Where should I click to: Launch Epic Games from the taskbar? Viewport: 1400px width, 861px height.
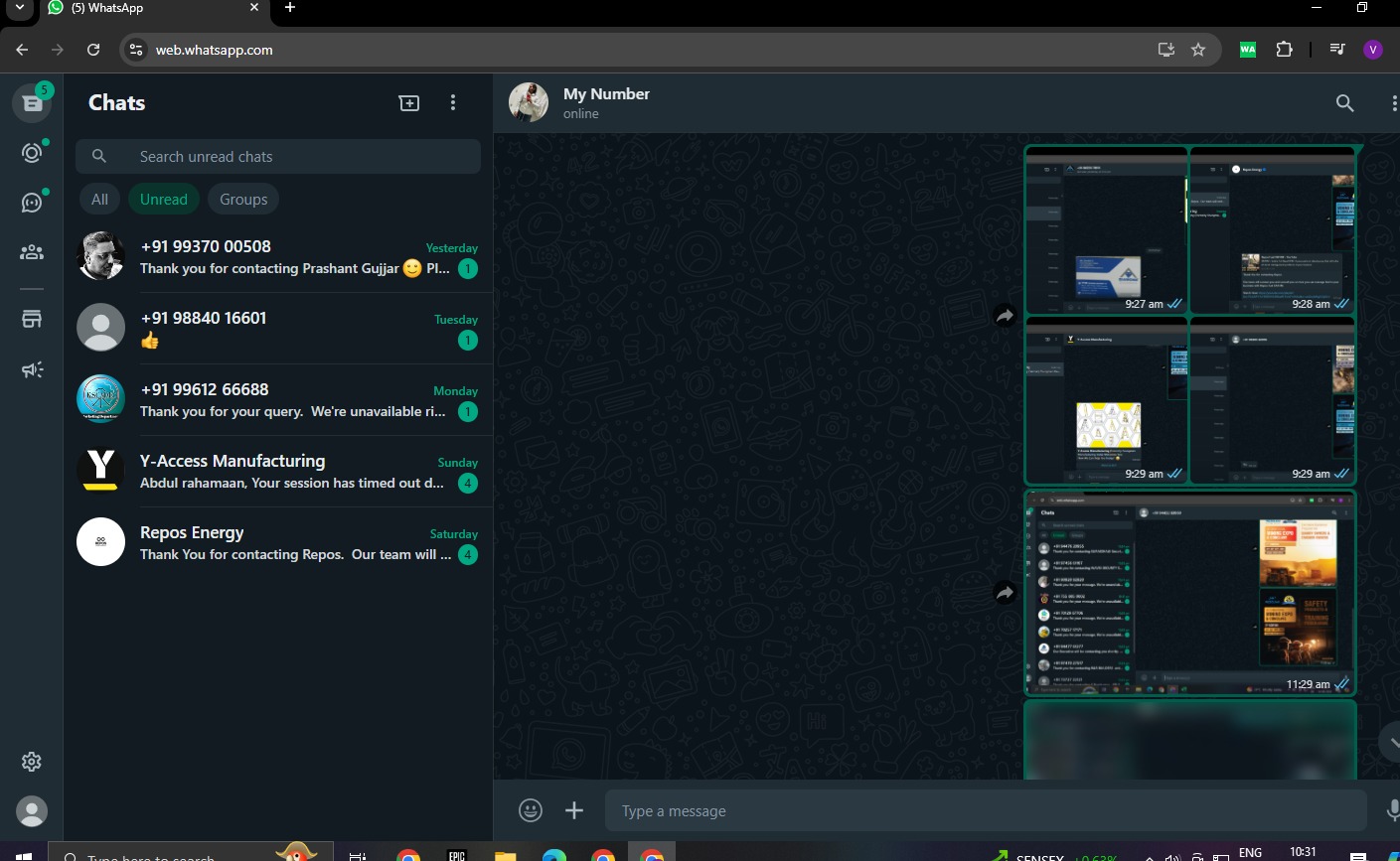pos(457,854)
